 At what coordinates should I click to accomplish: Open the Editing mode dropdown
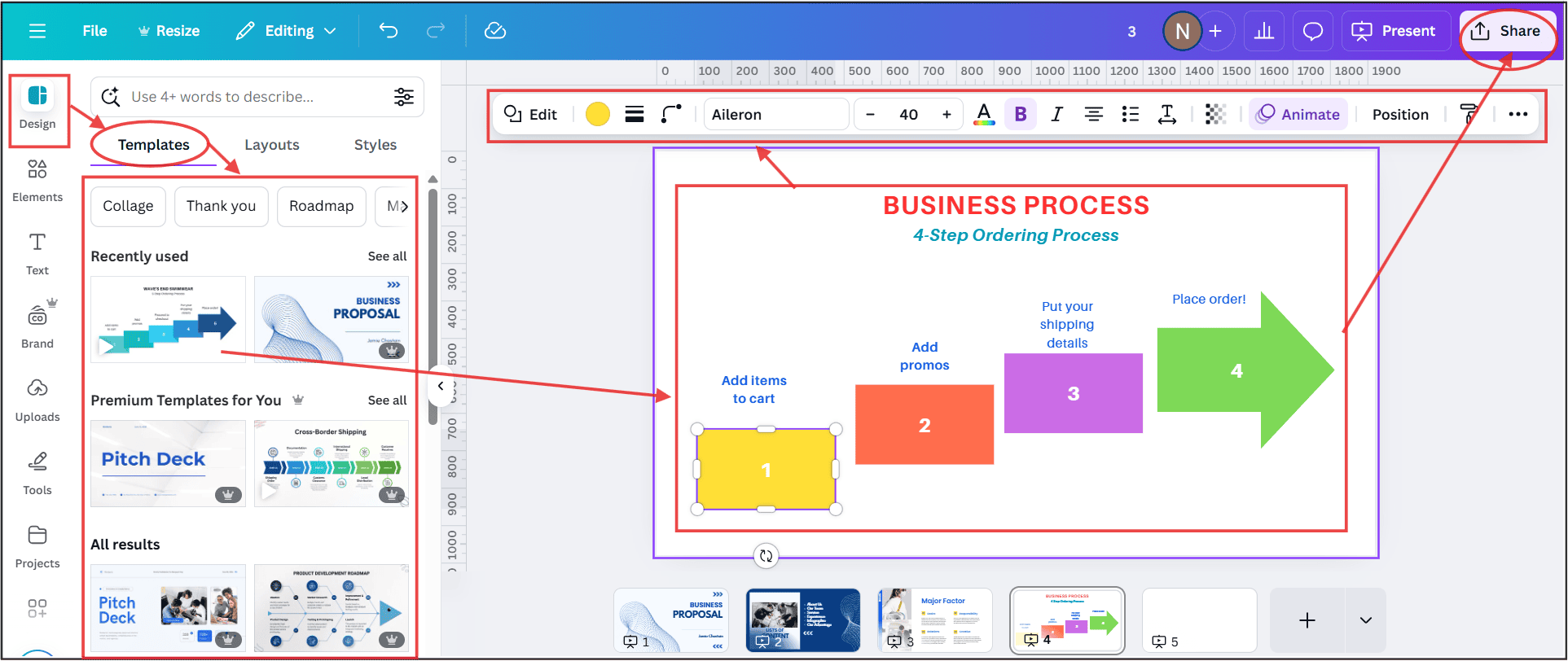pyautogui.click(x=286, y=31)
